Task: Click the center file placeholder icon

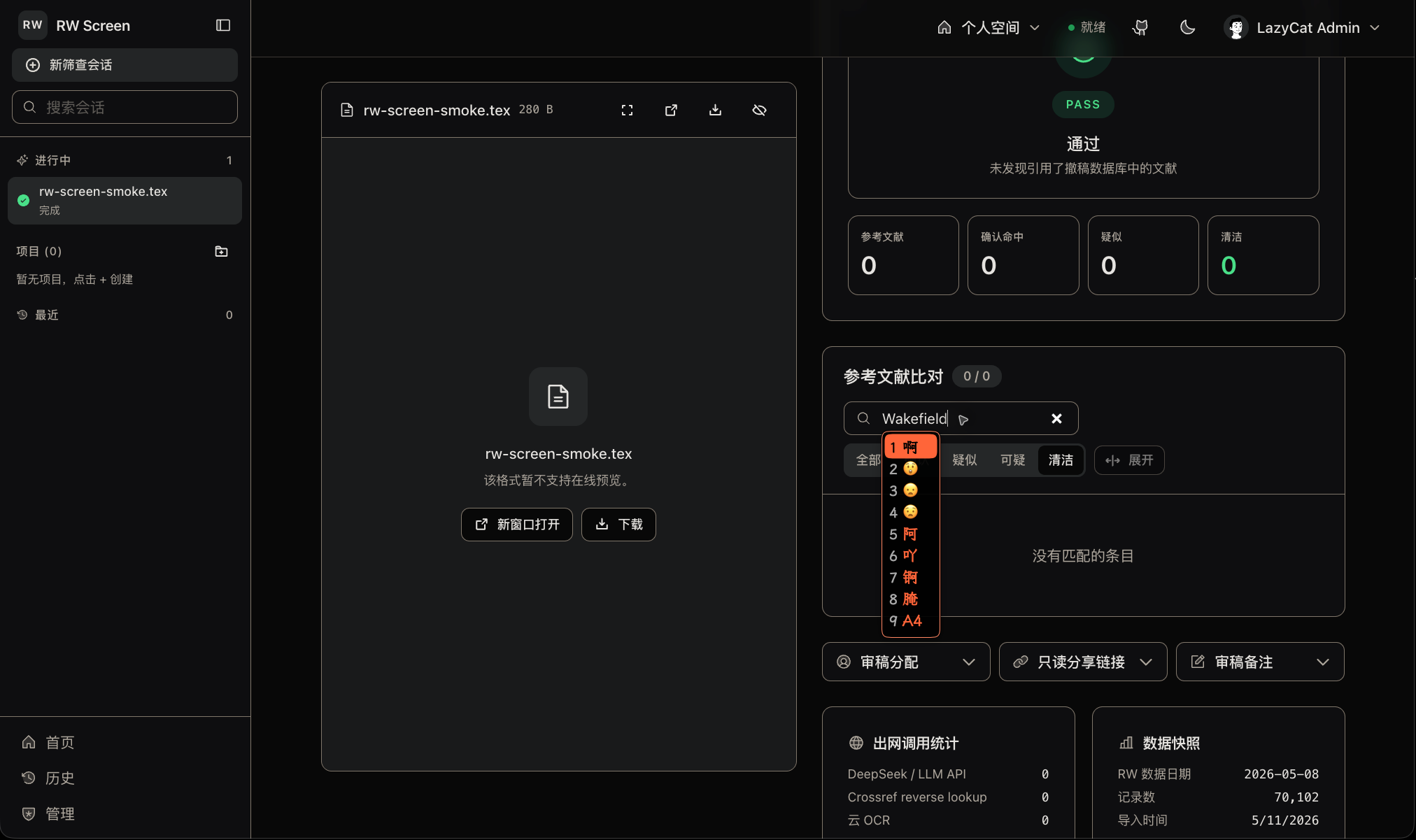Action: (x=558, y=397)
